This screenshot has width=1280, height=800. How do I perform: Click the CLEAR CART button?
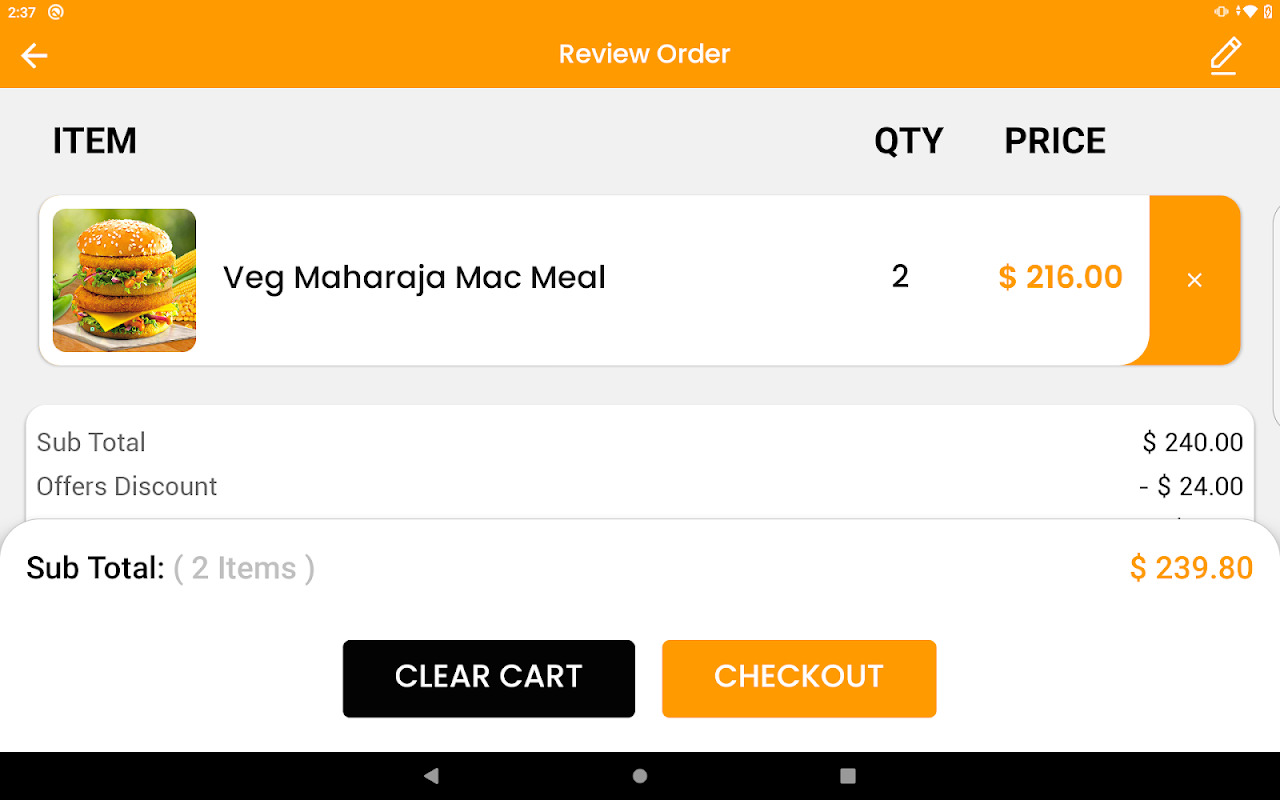tap(488, 678)
